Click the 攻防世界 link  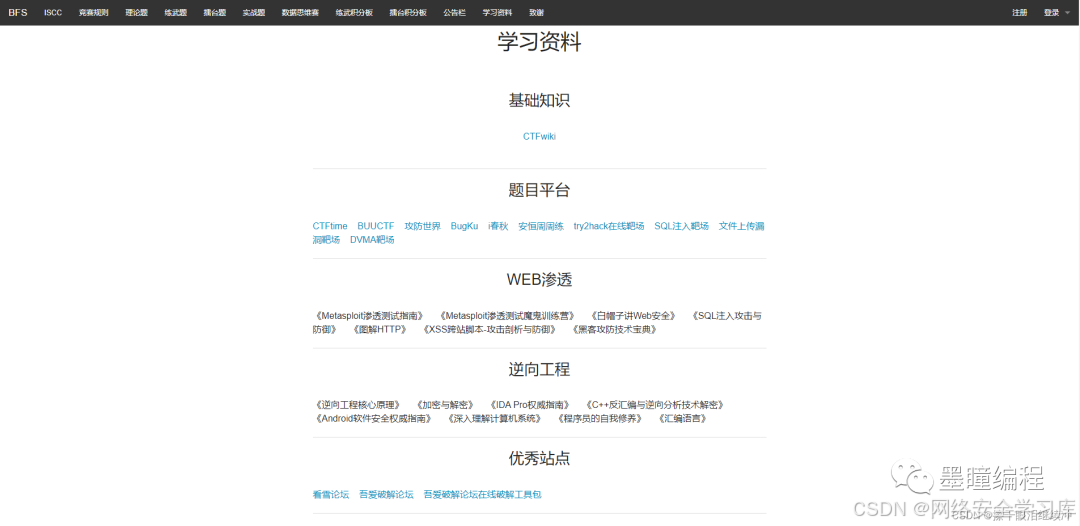click(422, 226)
